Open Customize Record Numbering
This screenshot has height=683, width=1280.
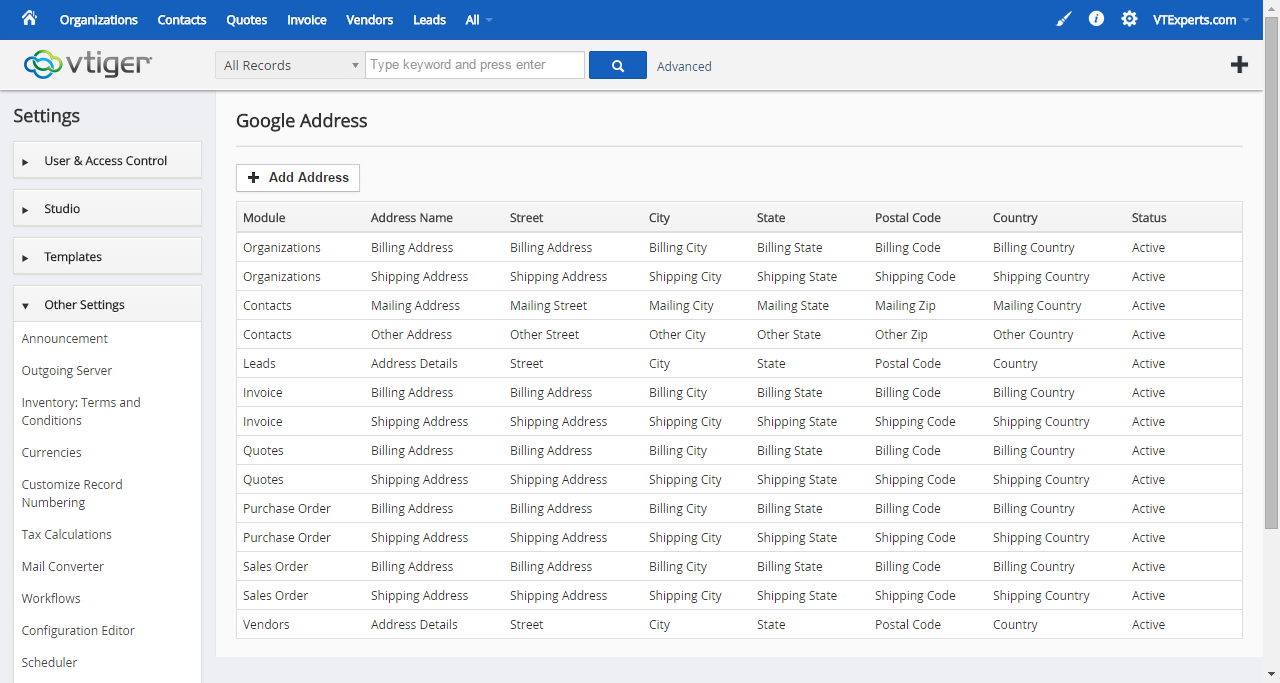[72, 493]
